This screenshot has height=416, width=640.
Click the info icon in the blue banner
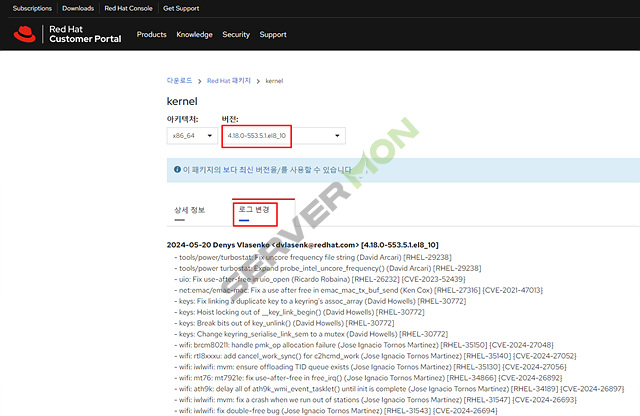177,169
